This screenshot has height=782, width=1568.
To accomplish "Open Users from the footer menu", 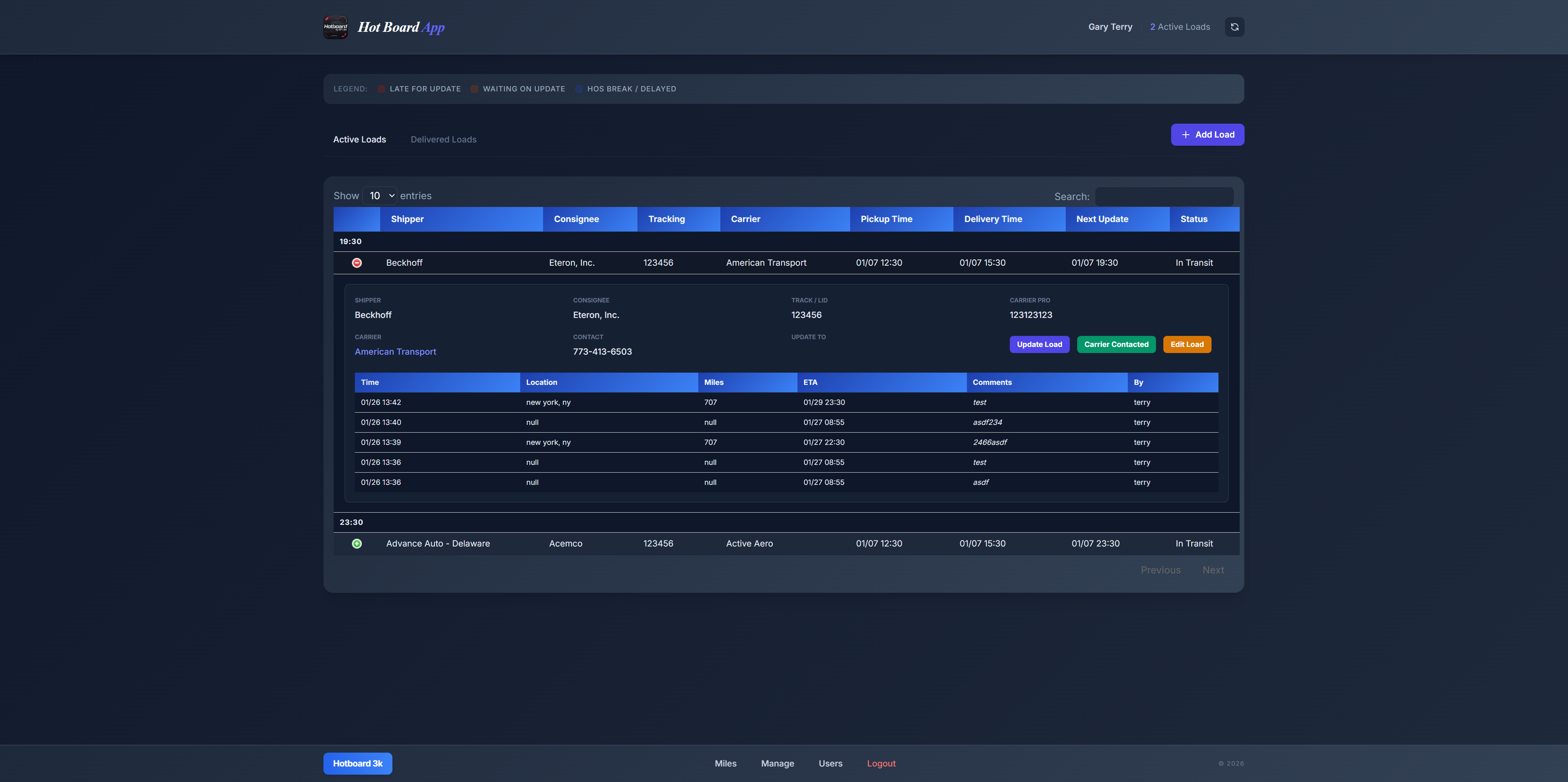I will [x=830, y=763].
